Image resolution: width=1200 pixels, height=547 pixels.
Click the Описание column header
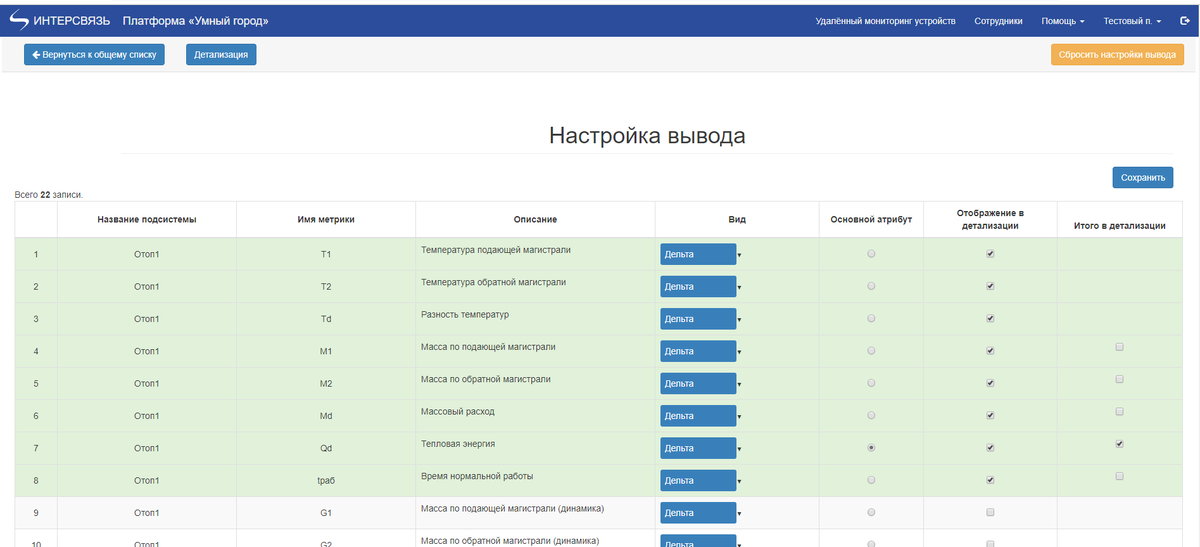point(535,219)
